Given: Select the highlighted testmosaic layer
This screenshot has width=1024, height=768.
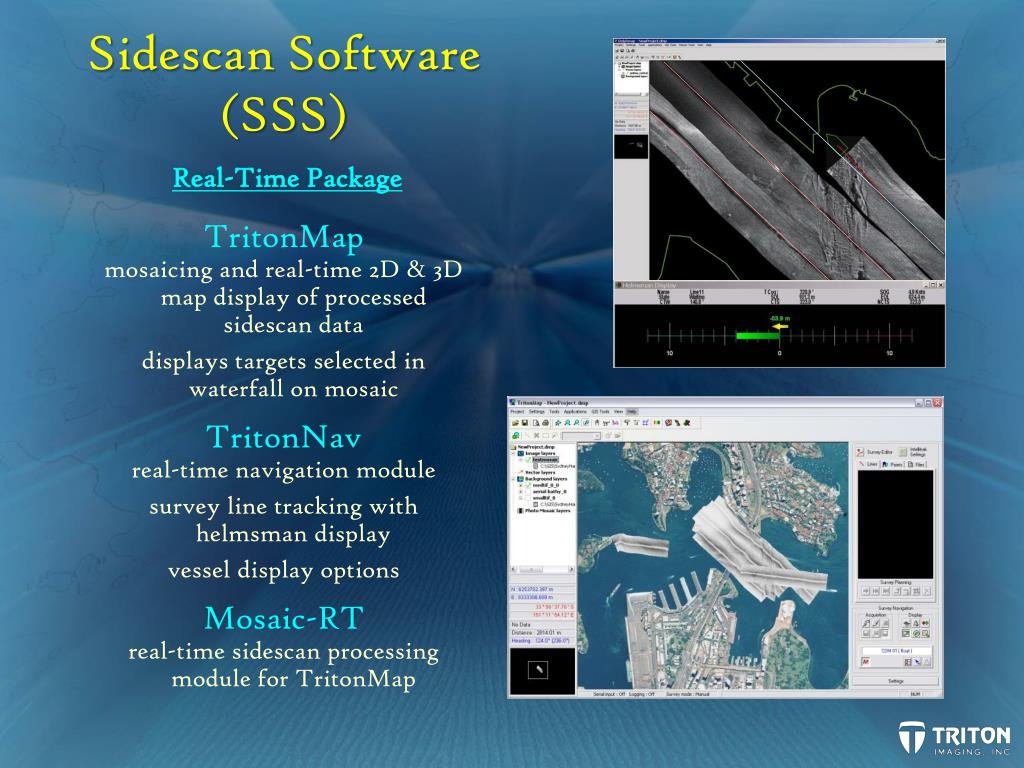Looking at the screenshot, I should pos(545,460).
